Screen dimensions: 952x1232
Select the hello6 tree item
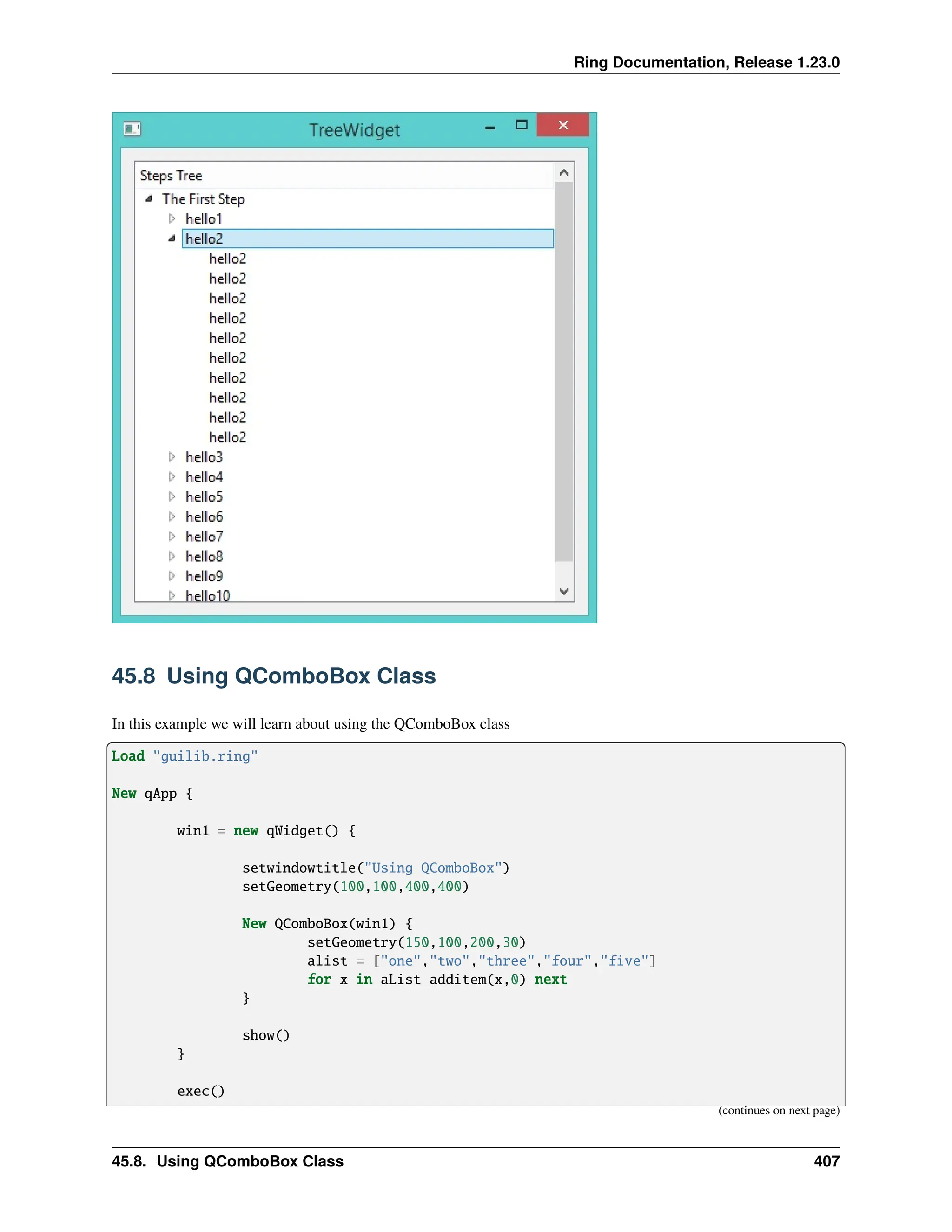tap(204, 517)
